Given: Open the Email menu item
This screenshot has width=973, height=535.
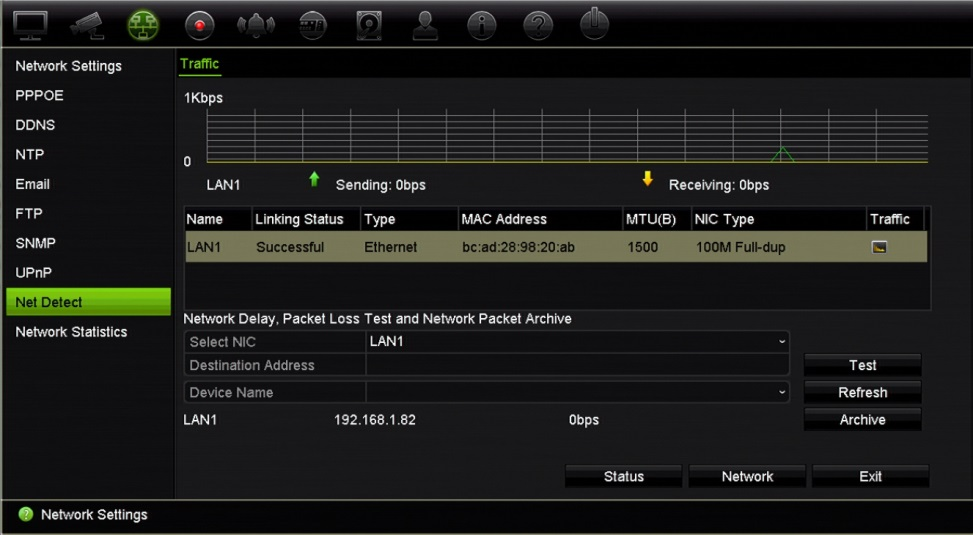Looking at the screenshot, I should [32, 184].
